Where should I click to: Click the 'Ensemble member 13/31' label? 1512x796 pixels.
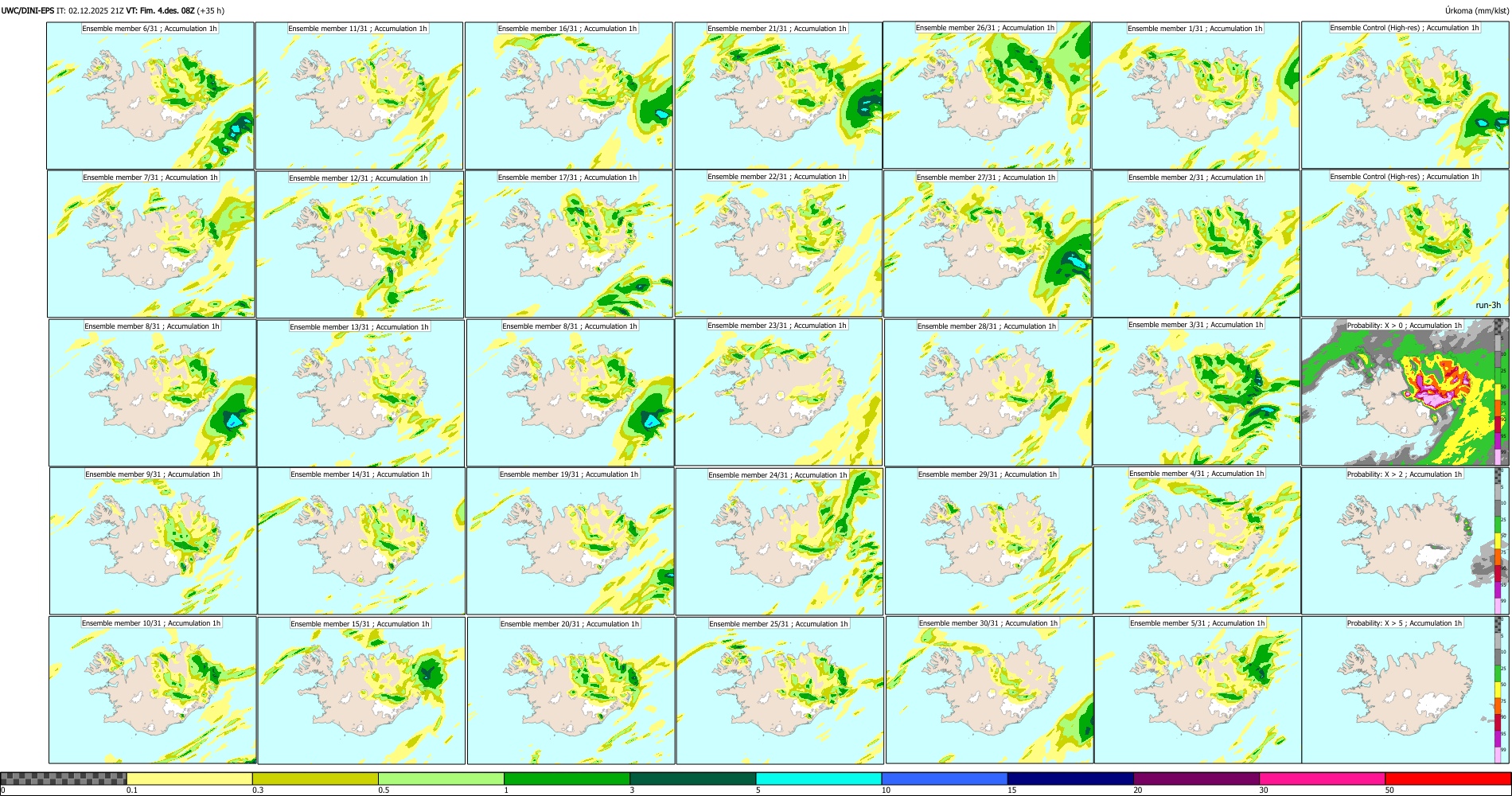(x=359, y=327)
